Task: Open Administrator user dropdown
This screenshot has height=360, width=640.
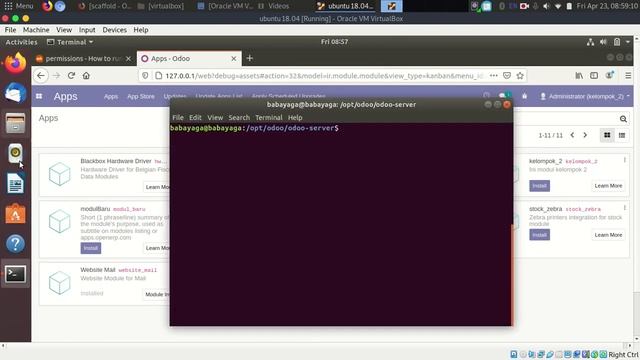Action: [584, 96]
